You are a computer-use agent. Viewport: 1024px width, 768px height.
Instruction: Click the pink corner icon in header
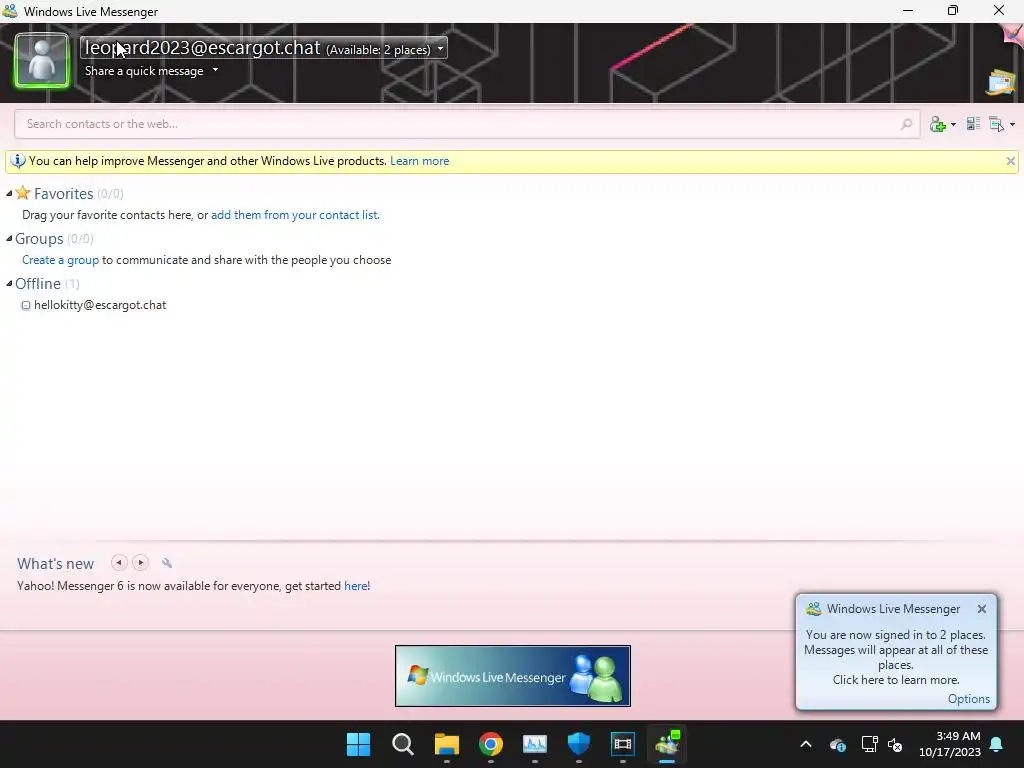point(1013,34)
